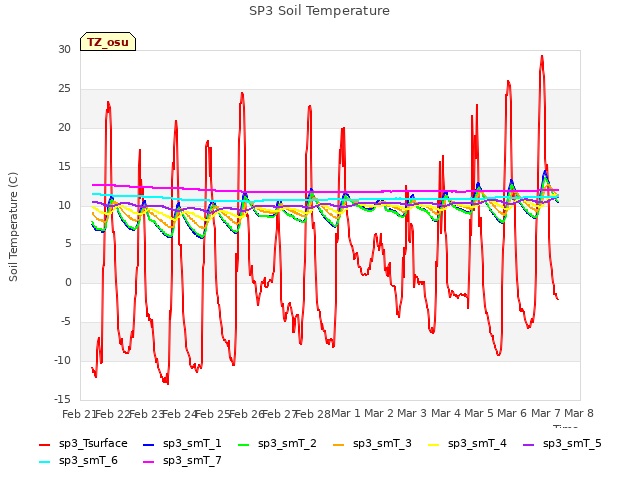640x480 pixels.
Task: Click the 15 y-axis tick label
Action: (x=64, y=167)
